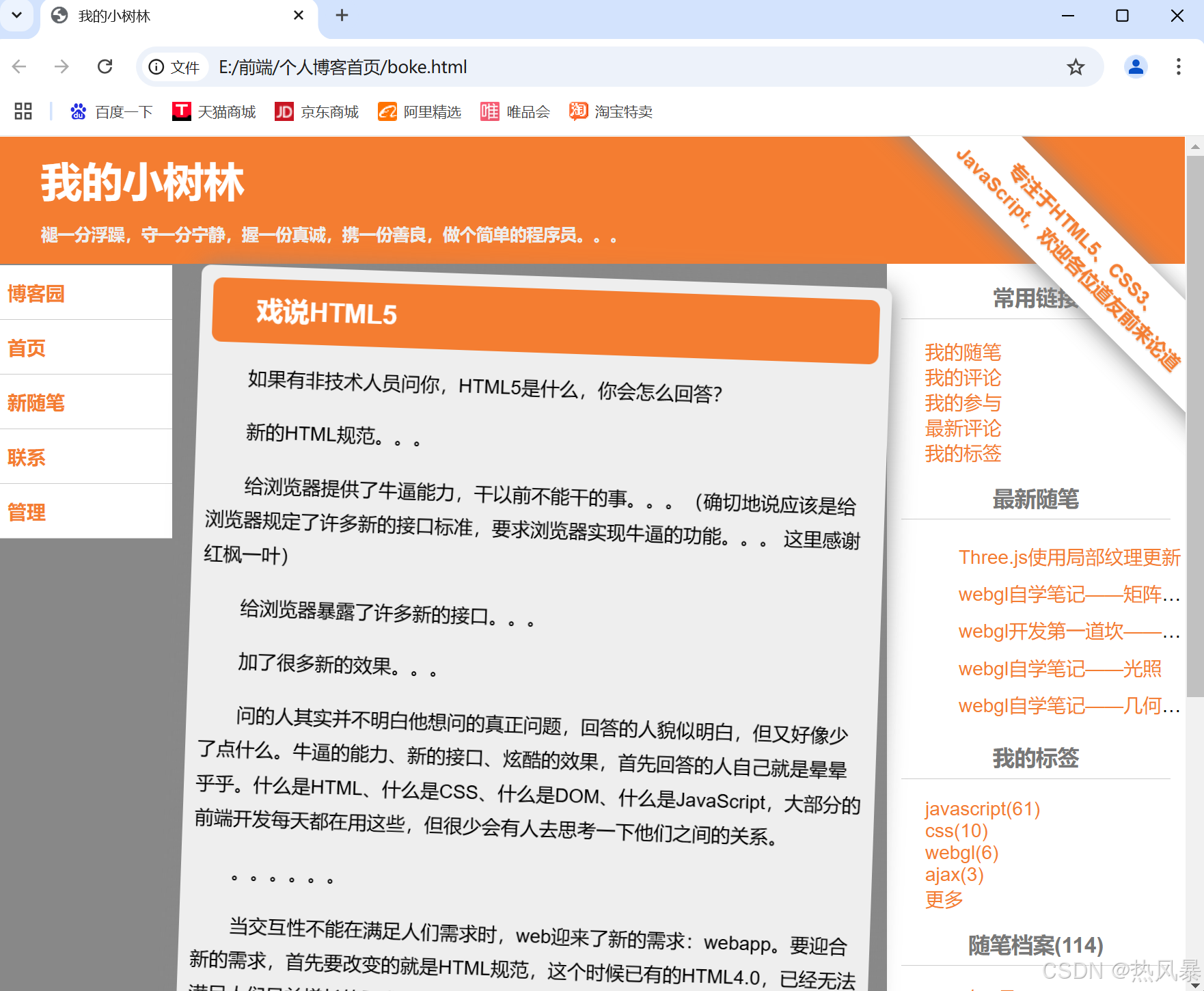Open webgl自学笔记——矩阵 post link
Image resolution: width=1204 pixels, height=991 pixels.
(1069, 594)
